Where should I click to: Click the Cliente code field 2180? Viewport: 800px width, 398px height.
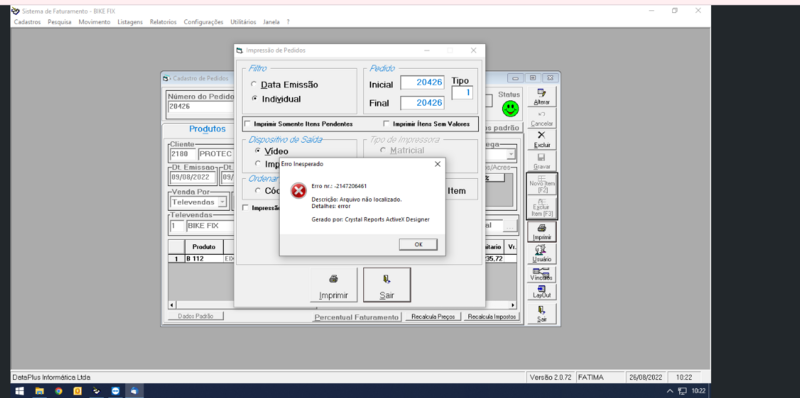(182, 154)
